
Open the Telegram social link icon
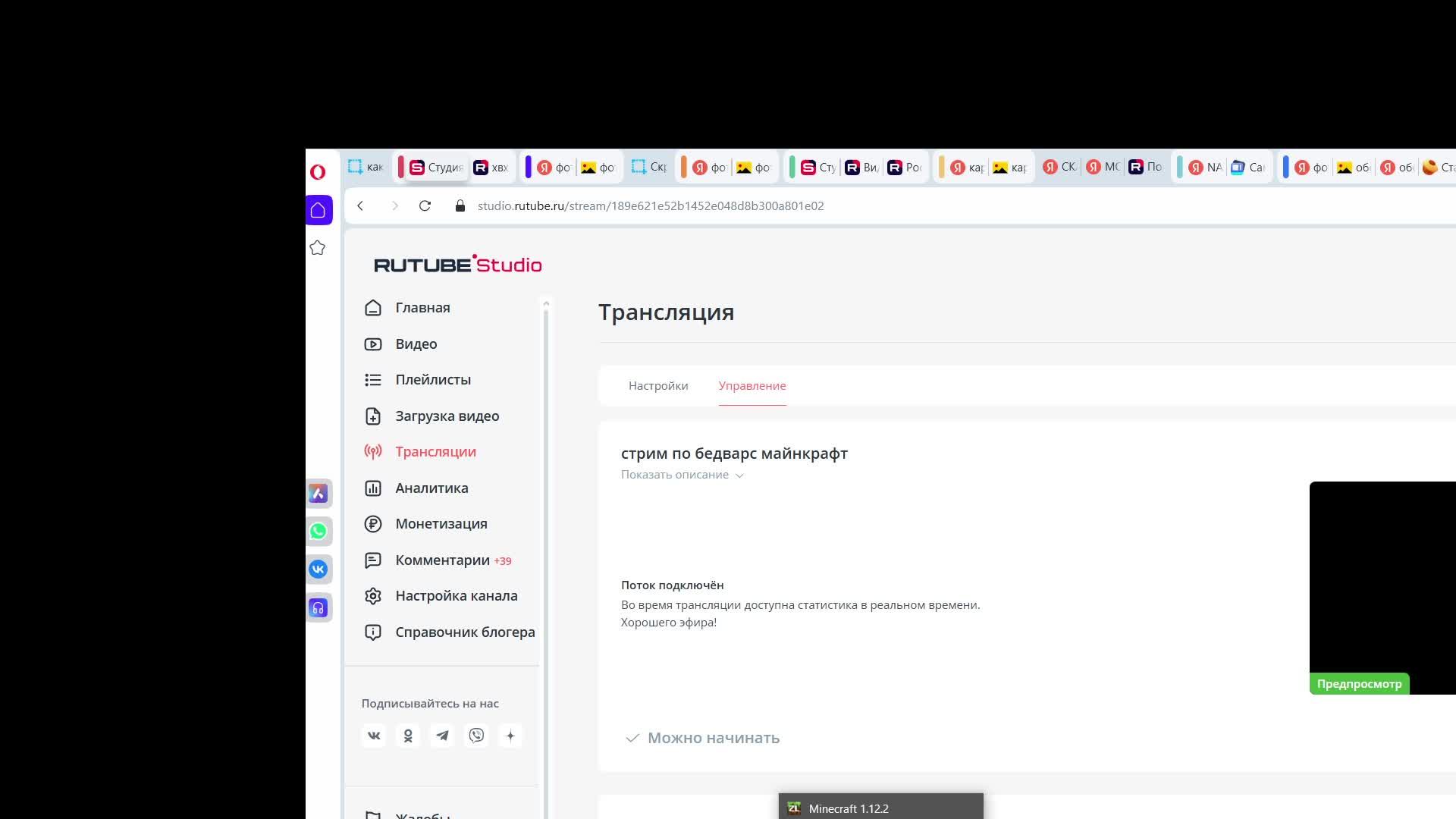click(442, 736)
